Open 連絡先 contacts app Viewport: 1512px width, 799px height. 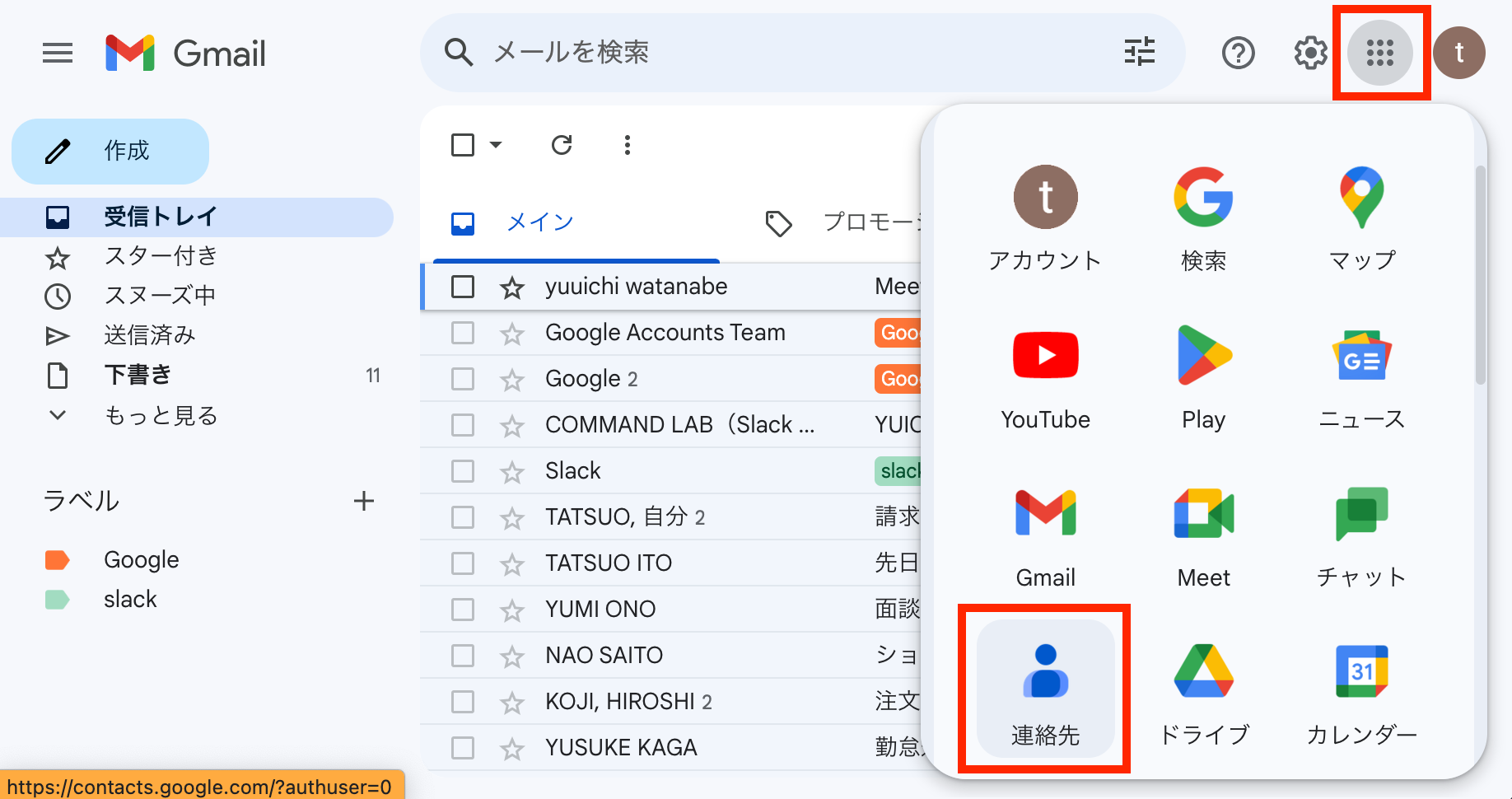1045,689
